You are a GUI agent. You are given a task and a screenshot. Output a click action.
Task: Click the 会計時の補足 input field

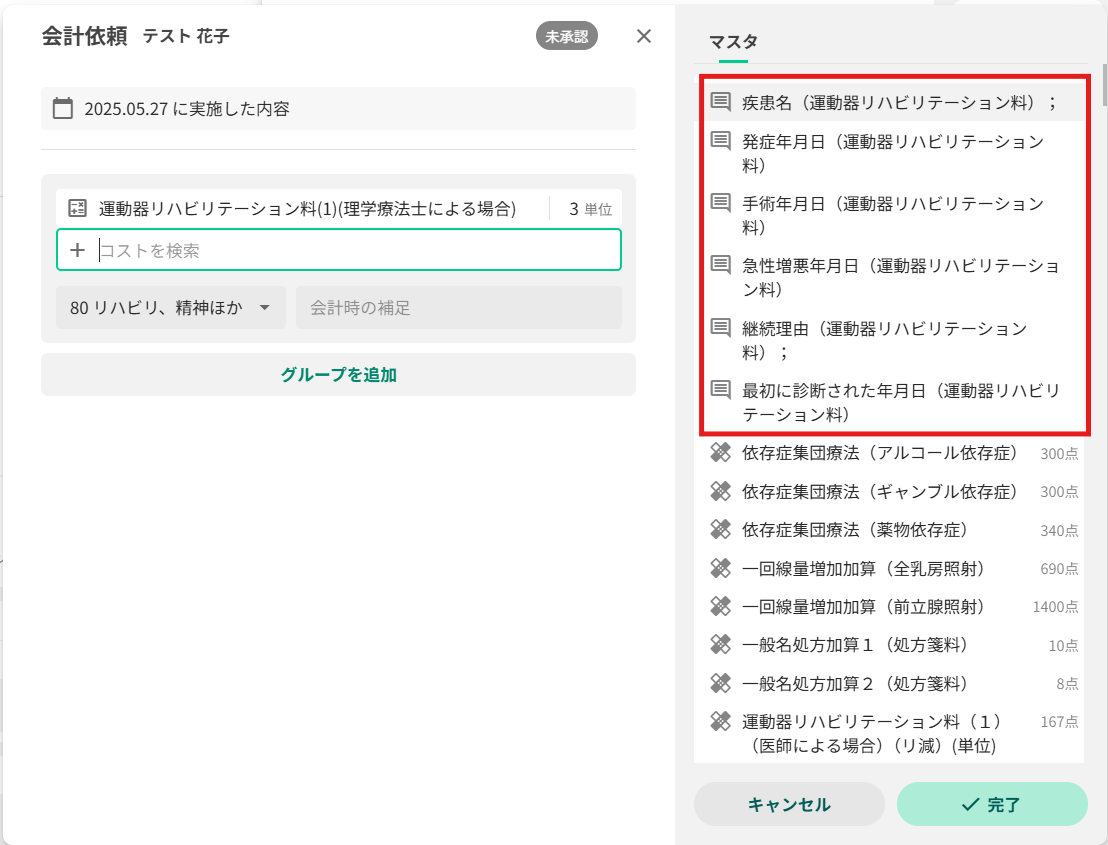pos(458,308)
